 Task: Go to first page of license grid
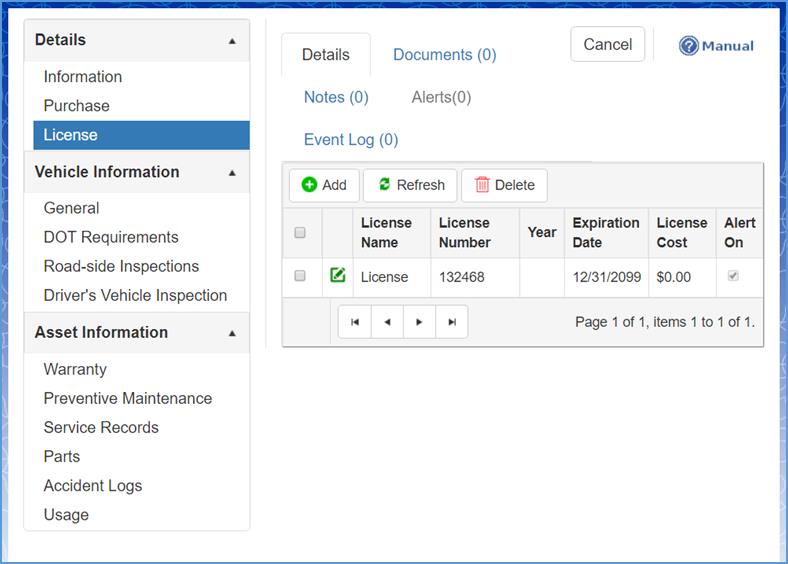coord(355,322)
